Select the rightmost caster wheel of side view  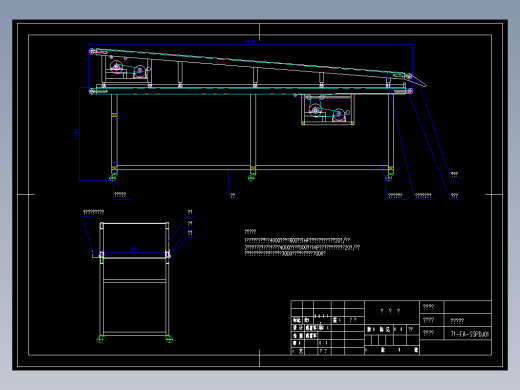[x=389, y=178]
